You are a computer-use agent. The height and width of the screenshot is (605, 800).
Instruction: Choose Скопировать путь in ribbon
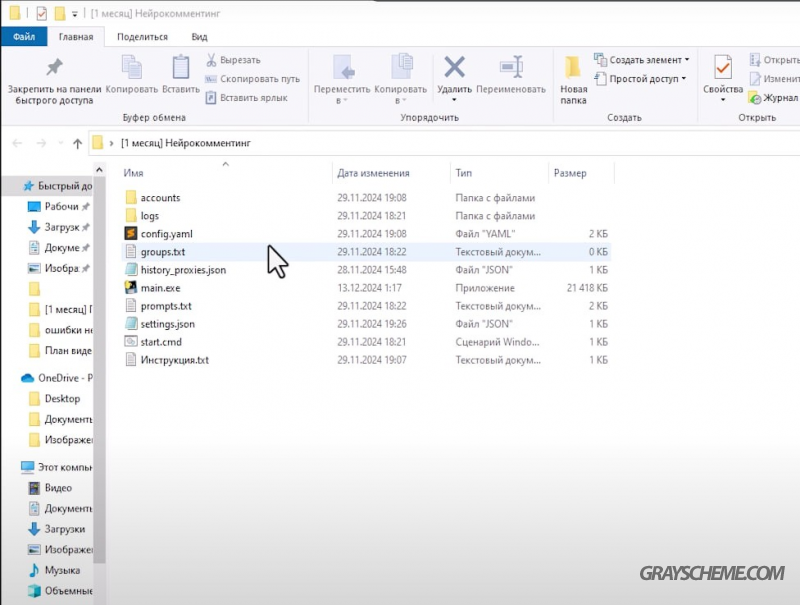click(x=252, y=79)
